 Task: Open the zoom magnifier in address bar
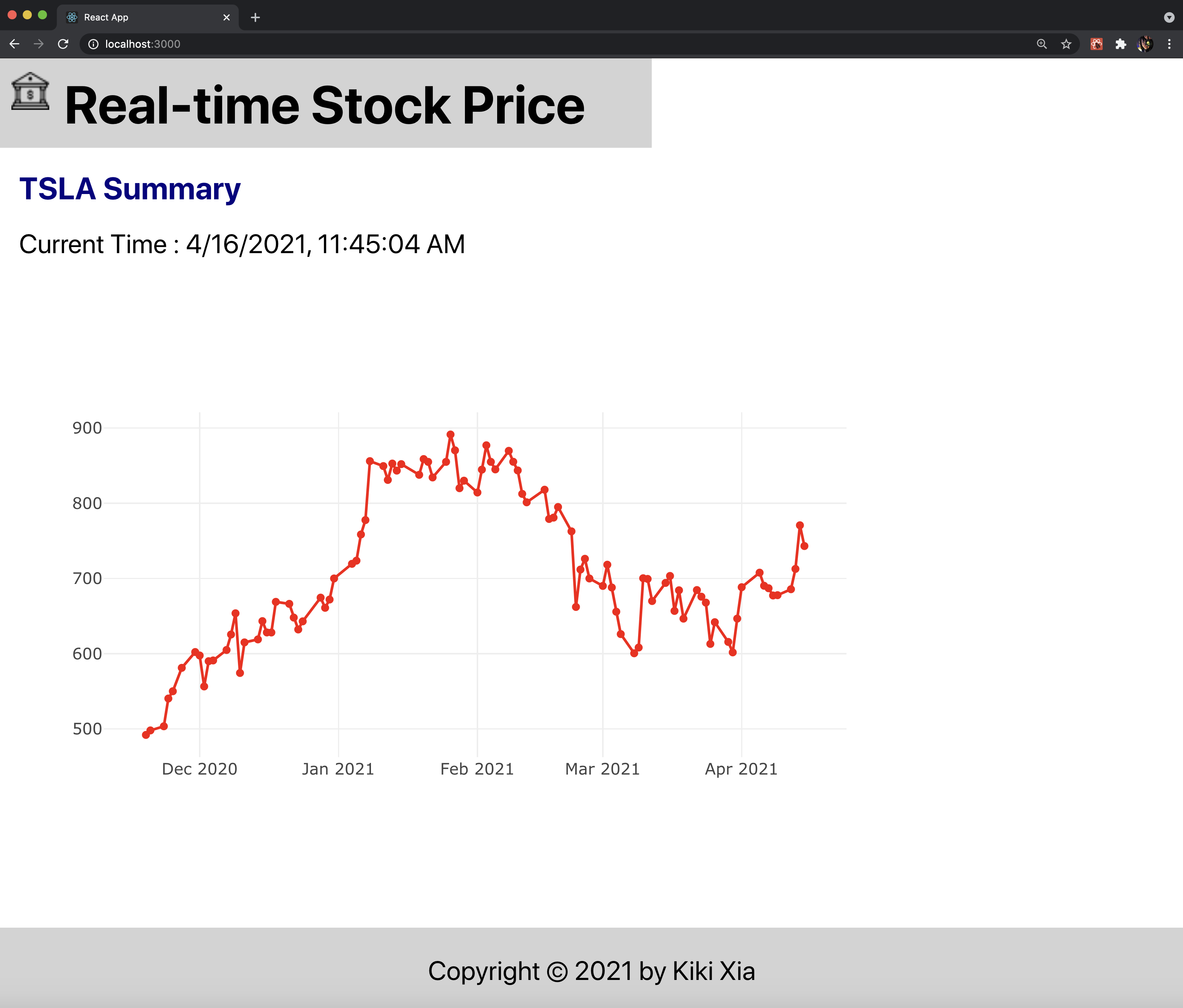coord(1041,44)
